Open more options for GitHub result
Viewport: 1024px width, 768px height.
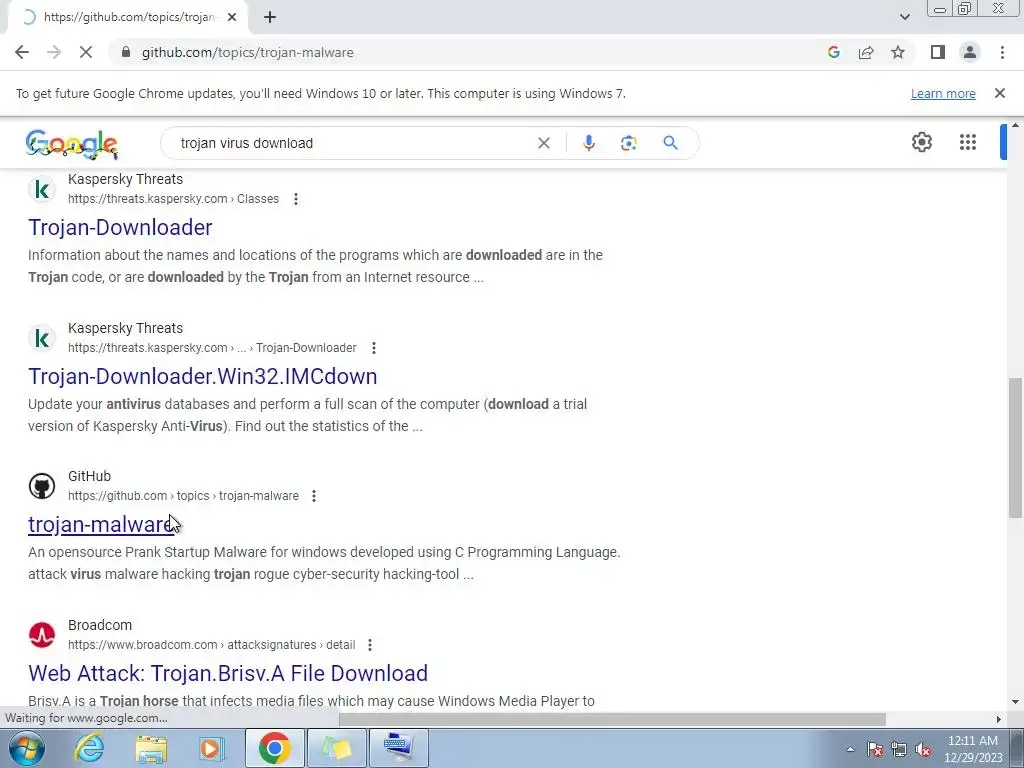314,496
